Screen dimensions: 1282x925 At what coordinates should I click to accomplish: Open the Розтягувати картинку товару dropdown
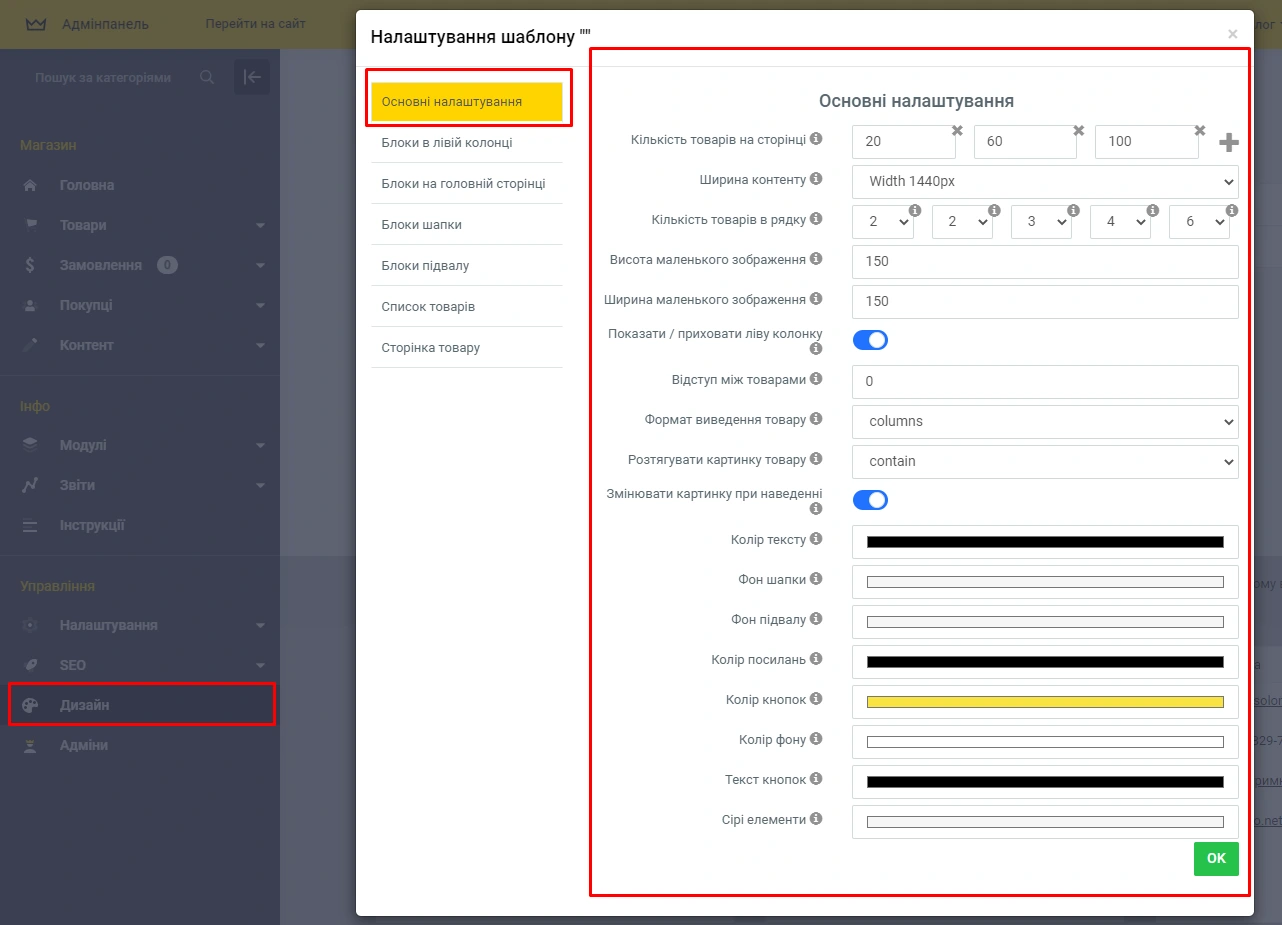[x=1045, y=461]
